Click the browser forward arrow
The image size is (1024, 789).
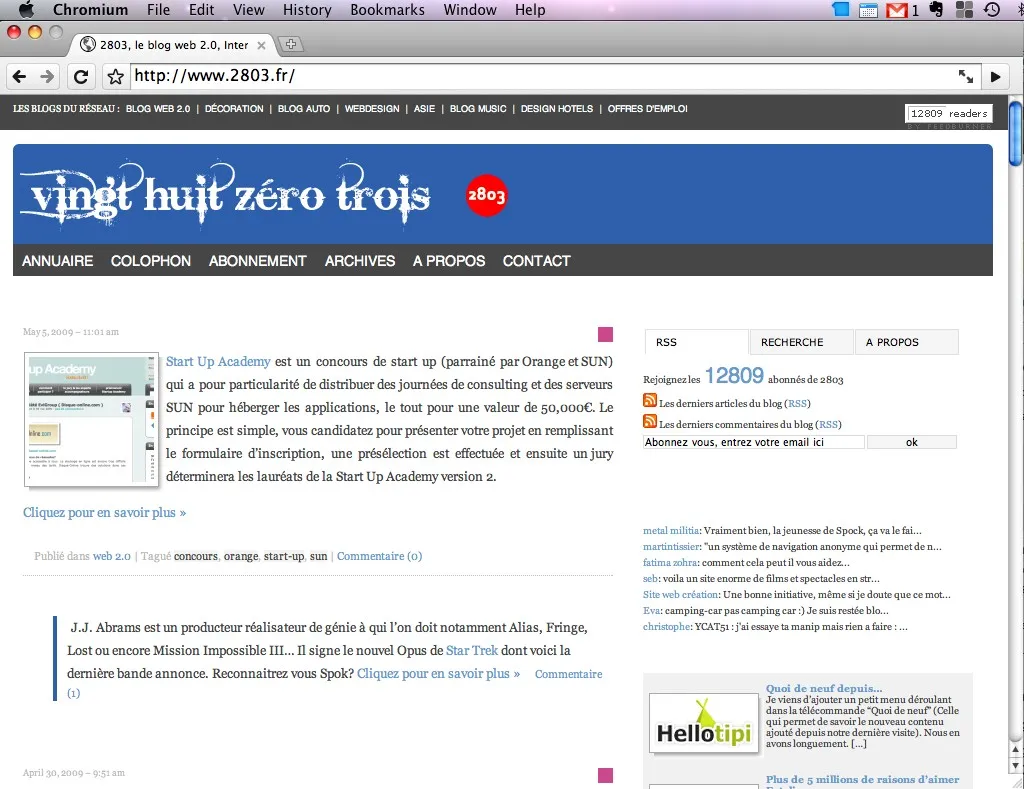[47, 76]
